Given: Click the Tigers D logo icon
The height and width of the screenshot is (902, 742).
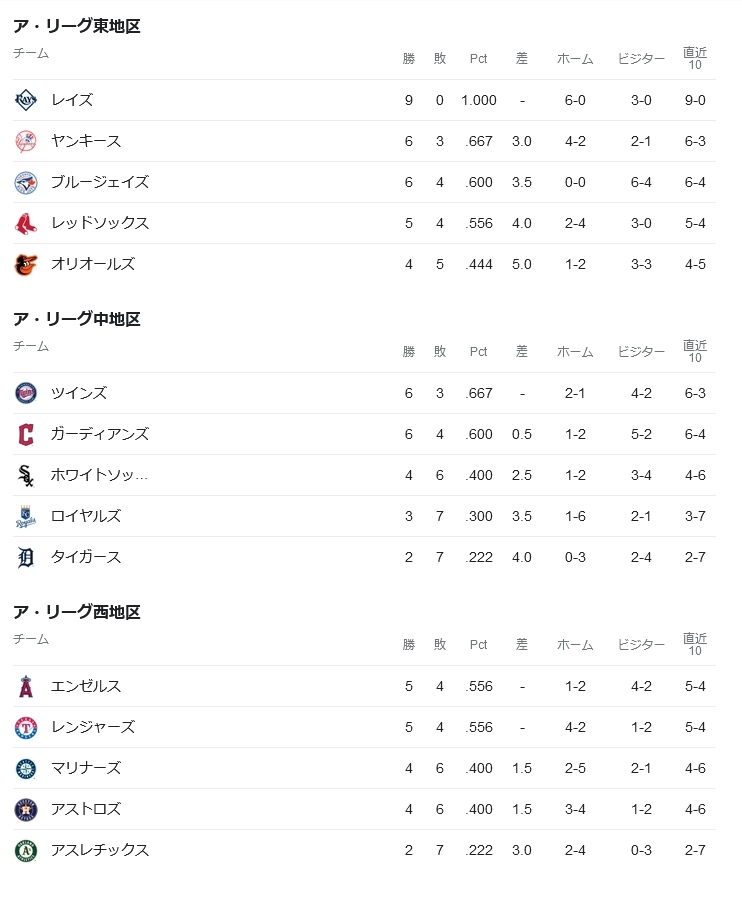Looking at the screenshot, I should pyautogui.click(x=25, y=557).
